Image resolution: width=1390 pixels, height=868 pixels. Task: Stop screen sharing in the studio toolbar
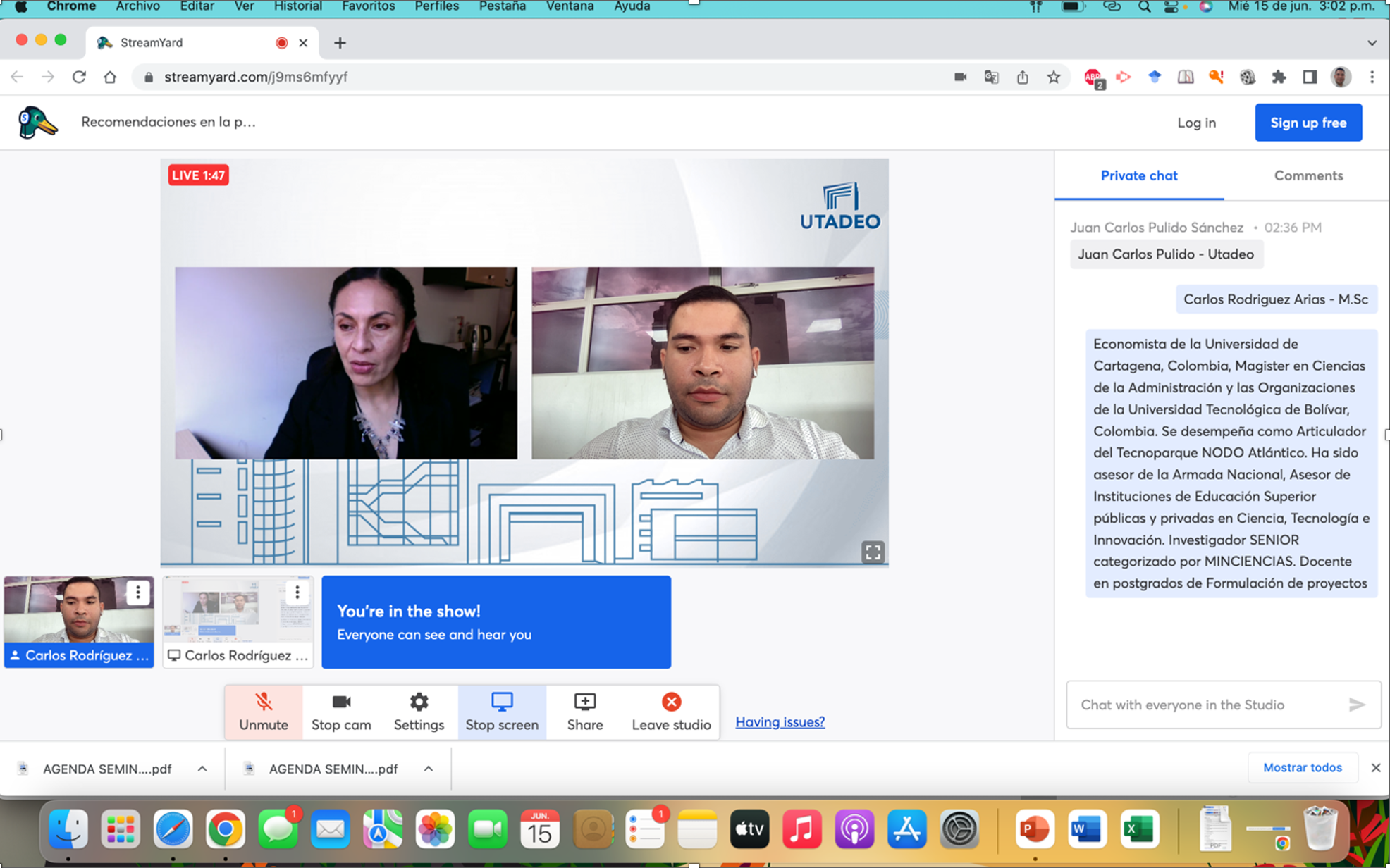[502, 712]
